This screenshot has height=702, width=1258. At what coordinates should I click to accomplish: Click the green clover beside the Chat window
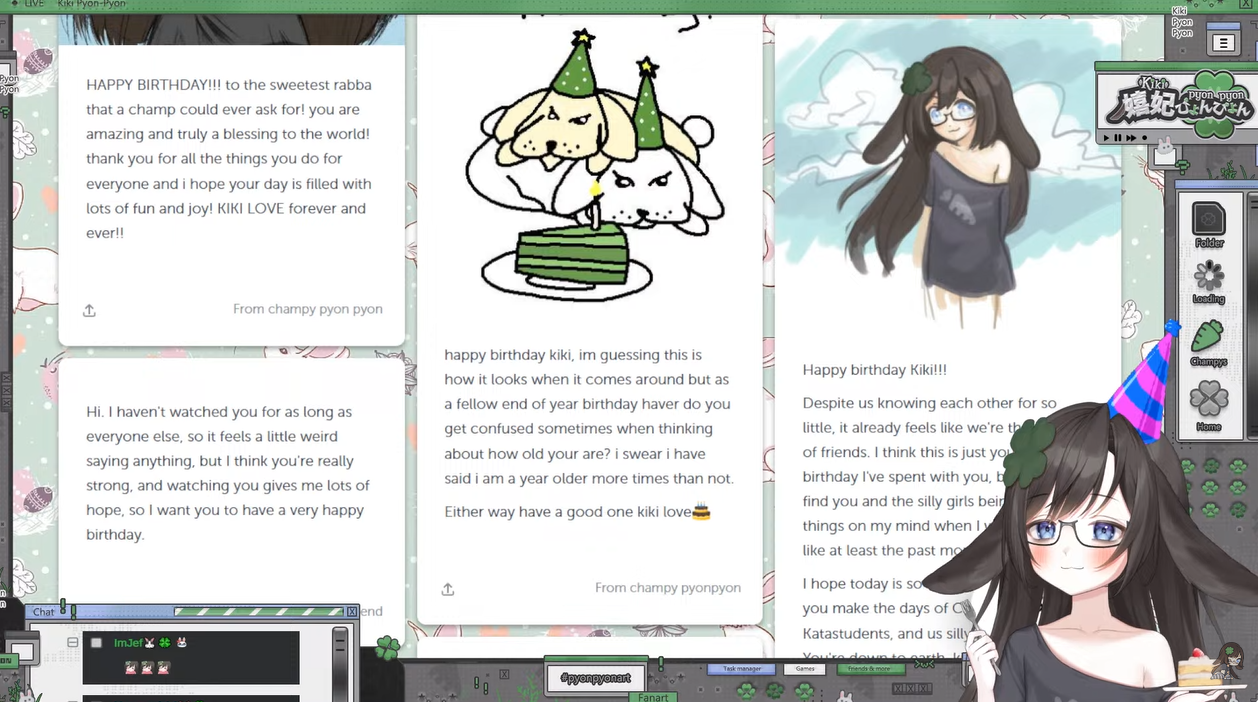coord(388,648)
